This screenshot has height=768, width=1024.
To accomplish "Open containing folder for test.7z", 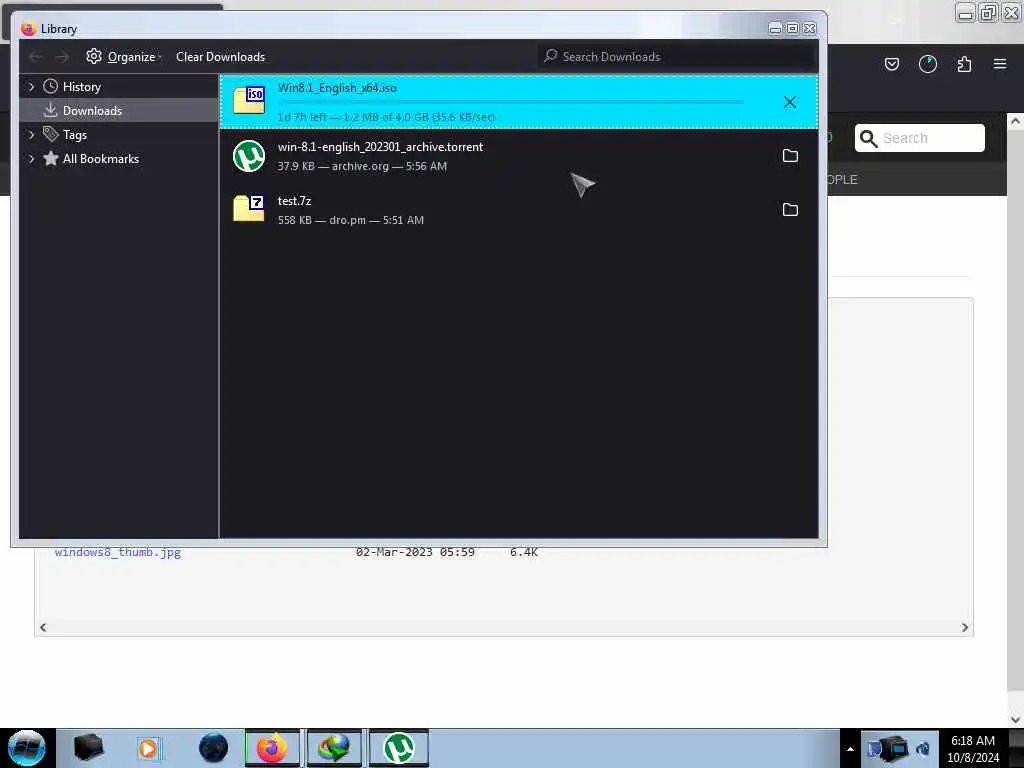I will (790, 210).
